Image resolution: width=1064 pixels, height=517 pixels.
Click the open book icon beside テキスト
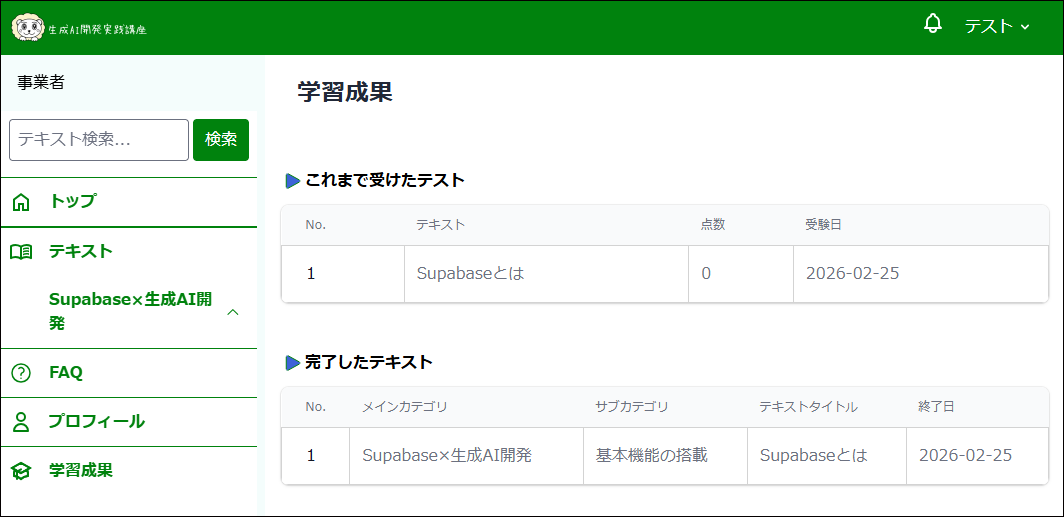[x=21, y=252]
